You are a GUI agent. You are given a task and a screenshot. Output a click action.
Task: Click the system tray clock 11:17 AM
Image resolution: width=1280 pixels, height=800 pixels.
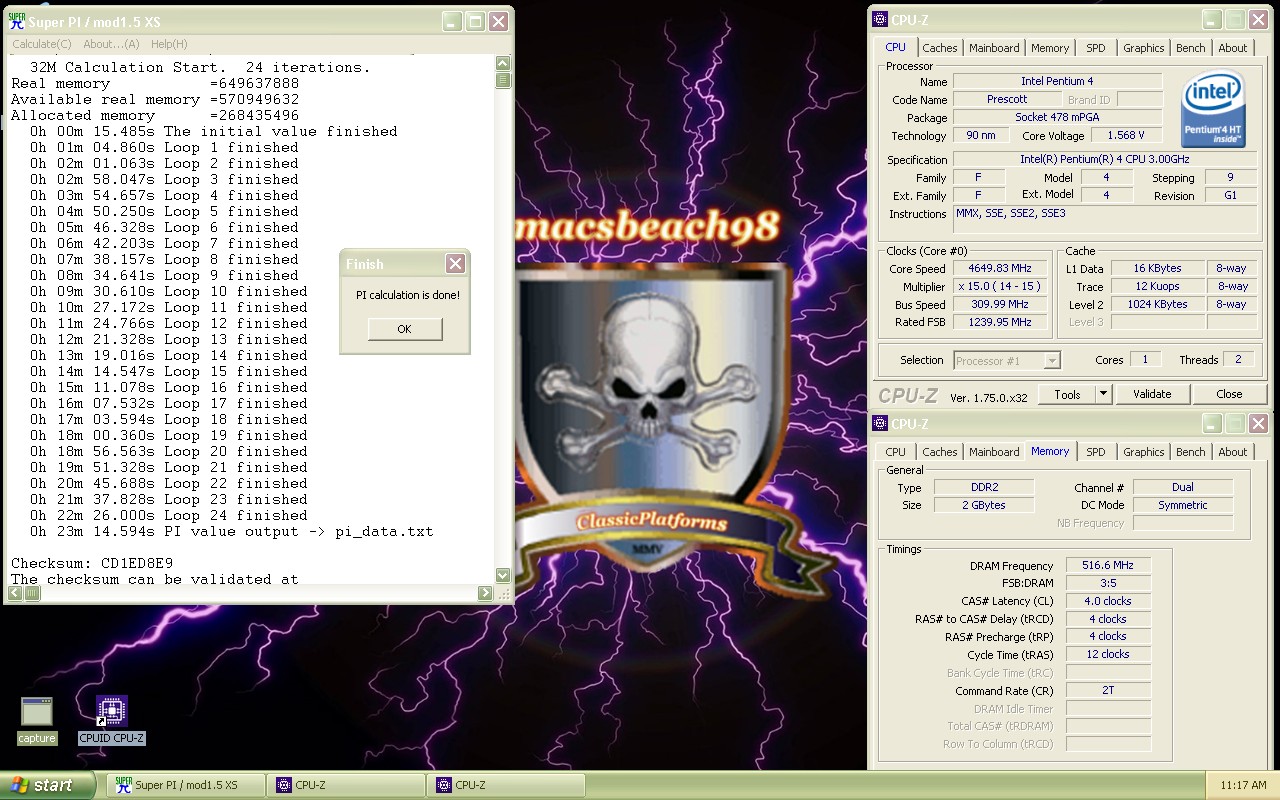point(1243,785)
